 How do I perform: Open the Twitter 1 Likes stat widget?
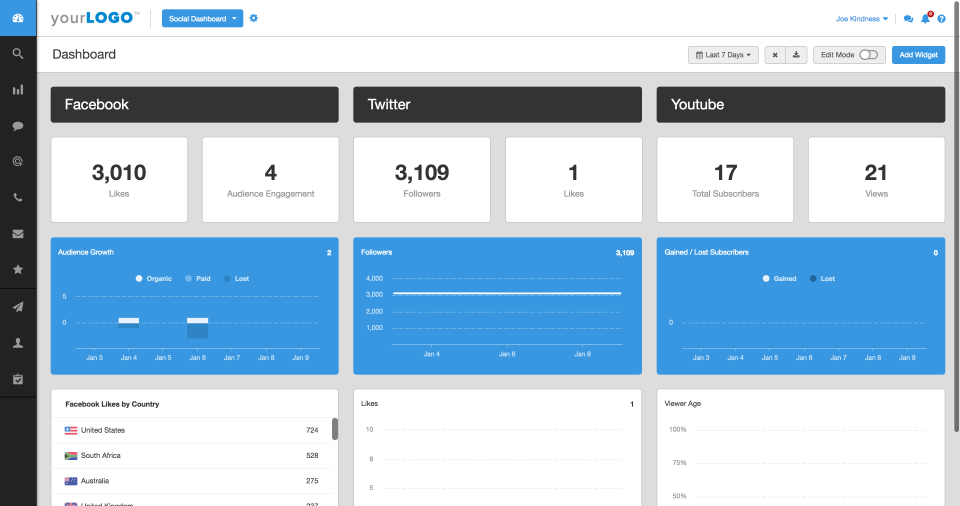(x=574, y=179)
